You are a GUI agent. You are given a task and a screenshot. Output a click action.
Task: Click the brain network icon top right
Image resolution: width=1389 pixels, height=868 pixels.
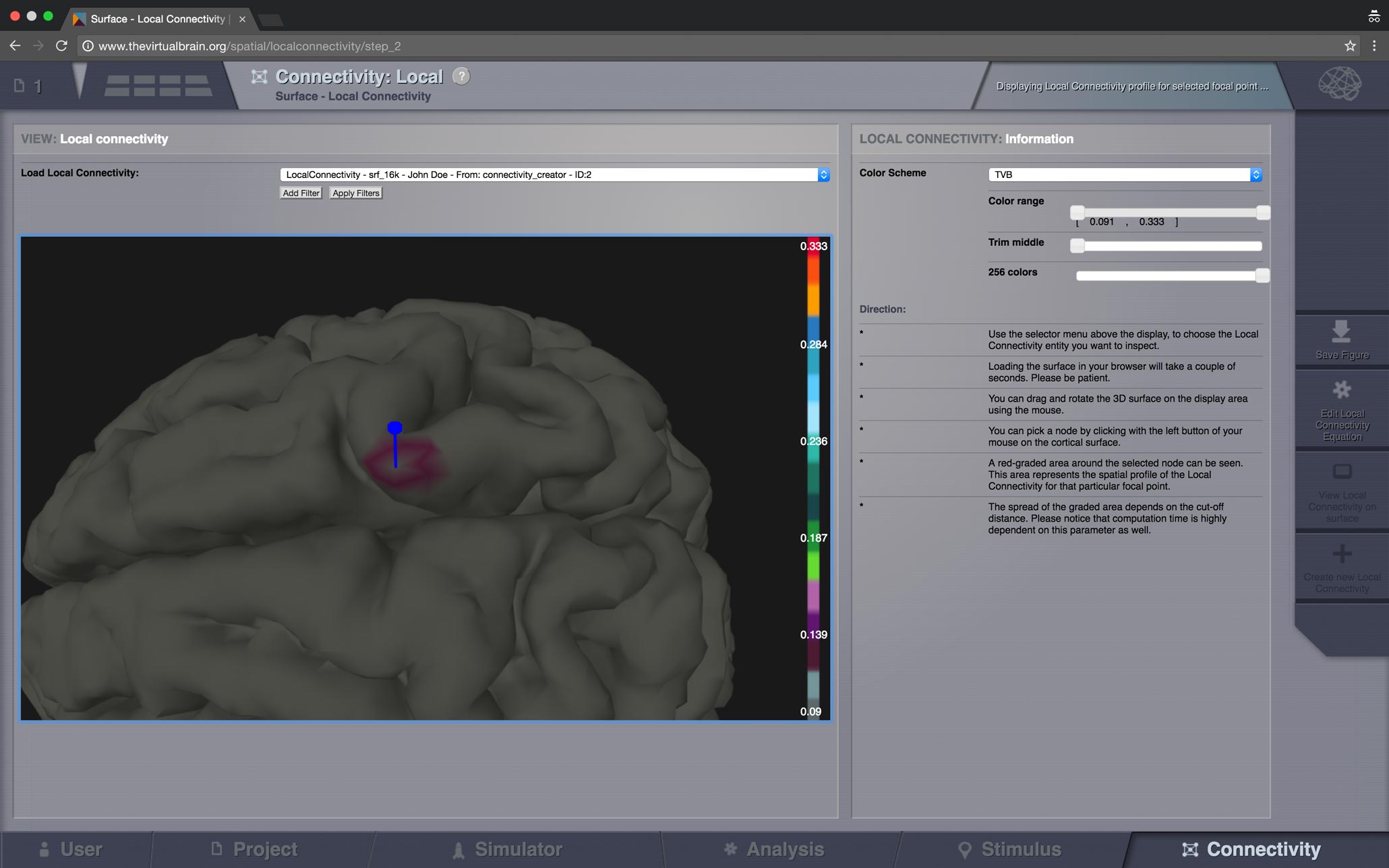point(1340,84)
